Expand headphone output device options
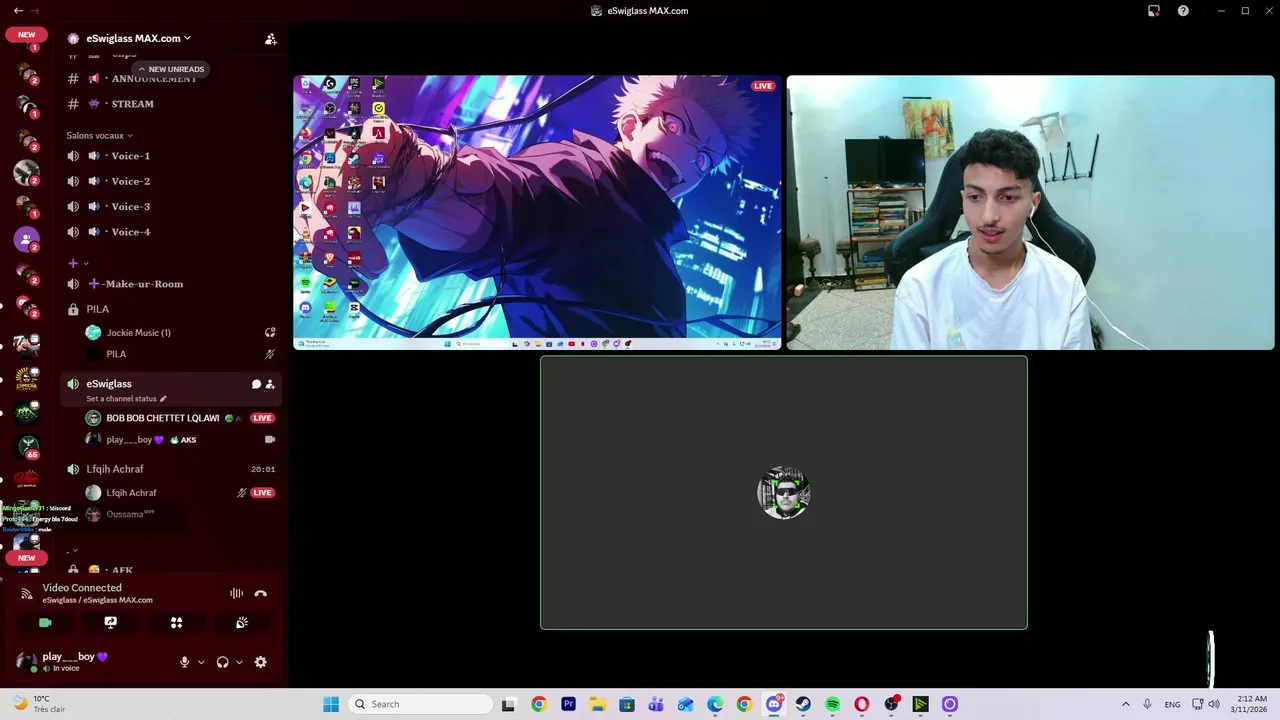 [239, 662]
